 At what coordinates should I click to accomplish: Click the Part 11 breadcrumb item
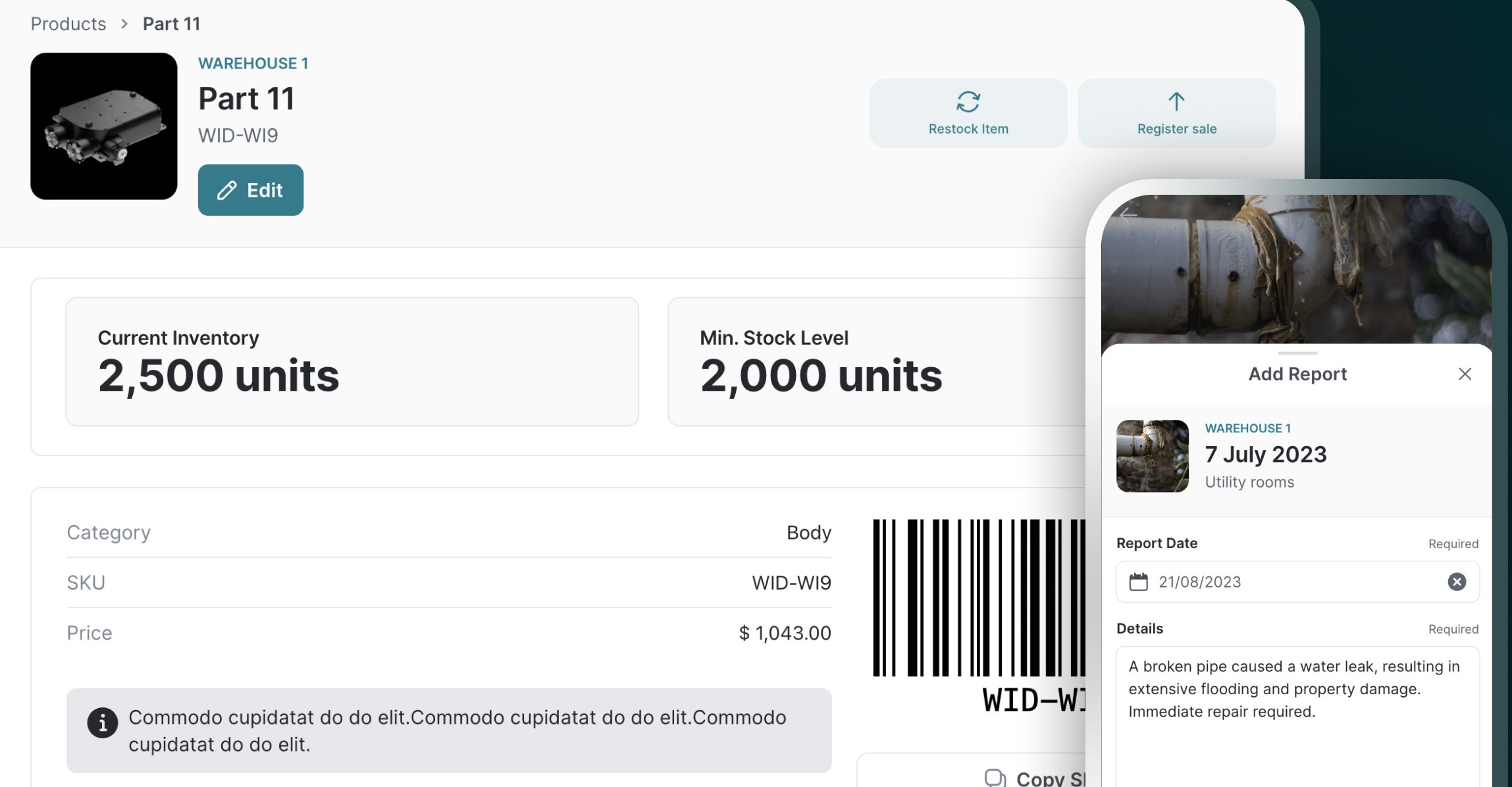coord(171,24)
